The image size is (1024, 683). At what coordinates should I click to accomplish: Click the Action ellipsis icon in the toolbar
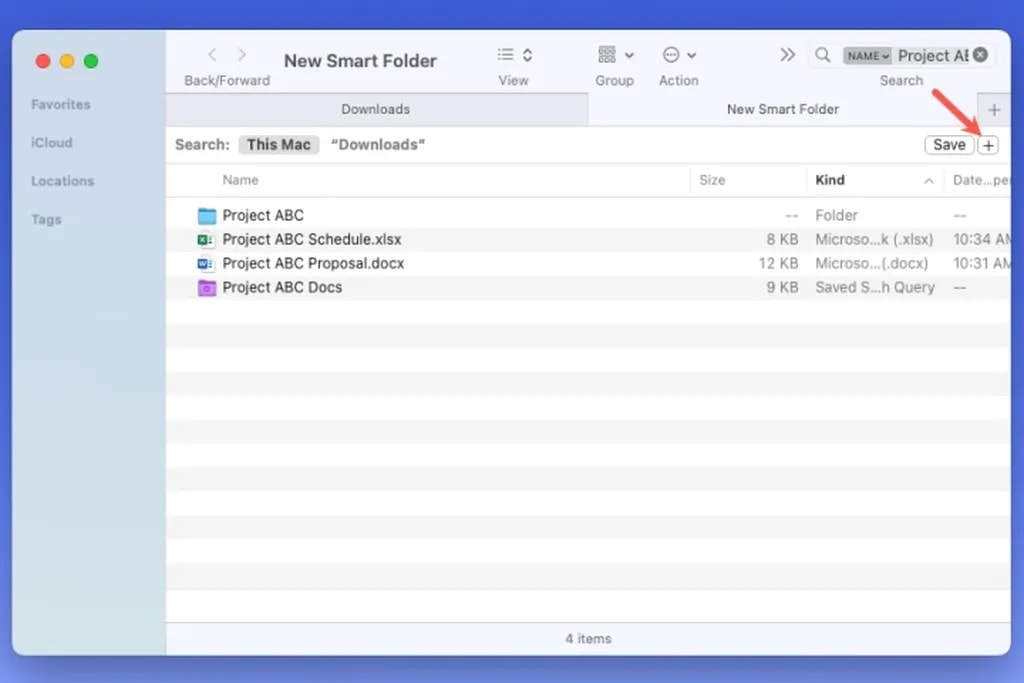click(672, 55)
